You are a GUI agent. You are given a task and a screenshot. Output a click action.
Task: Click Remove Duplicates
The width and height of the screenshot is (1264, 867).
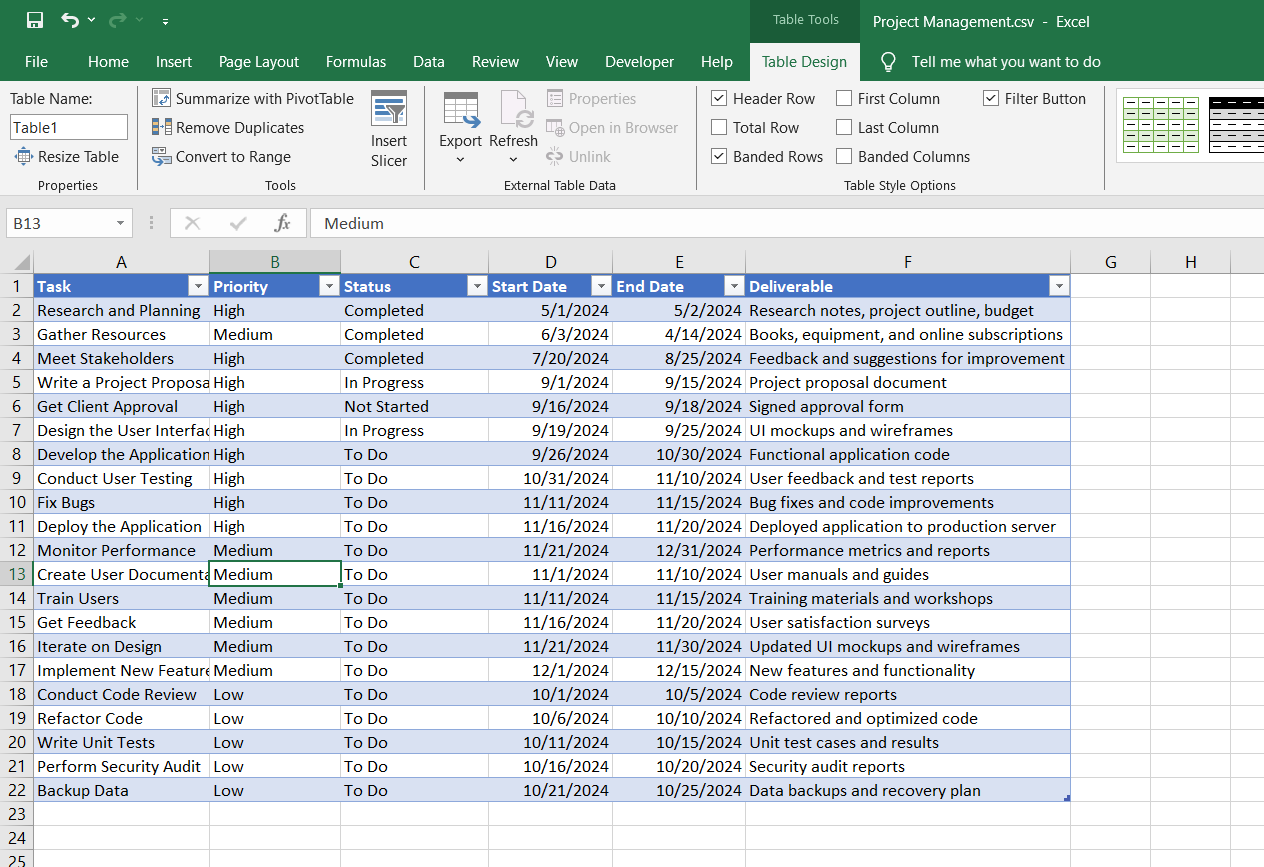click(228, 127)
